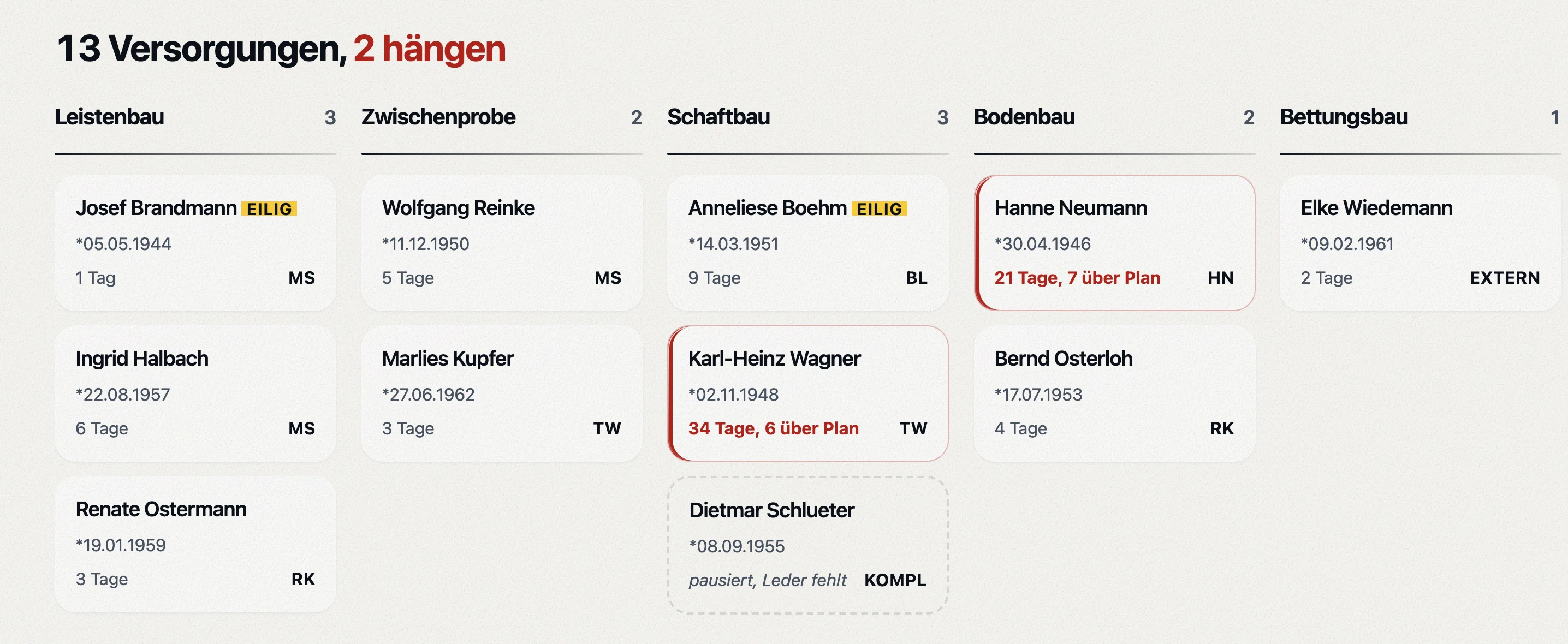Image resolution: width=1568 pixels, height=644 pixels.
Task: Click the Bodenbau column header
Action: [x=1024, y=117]
